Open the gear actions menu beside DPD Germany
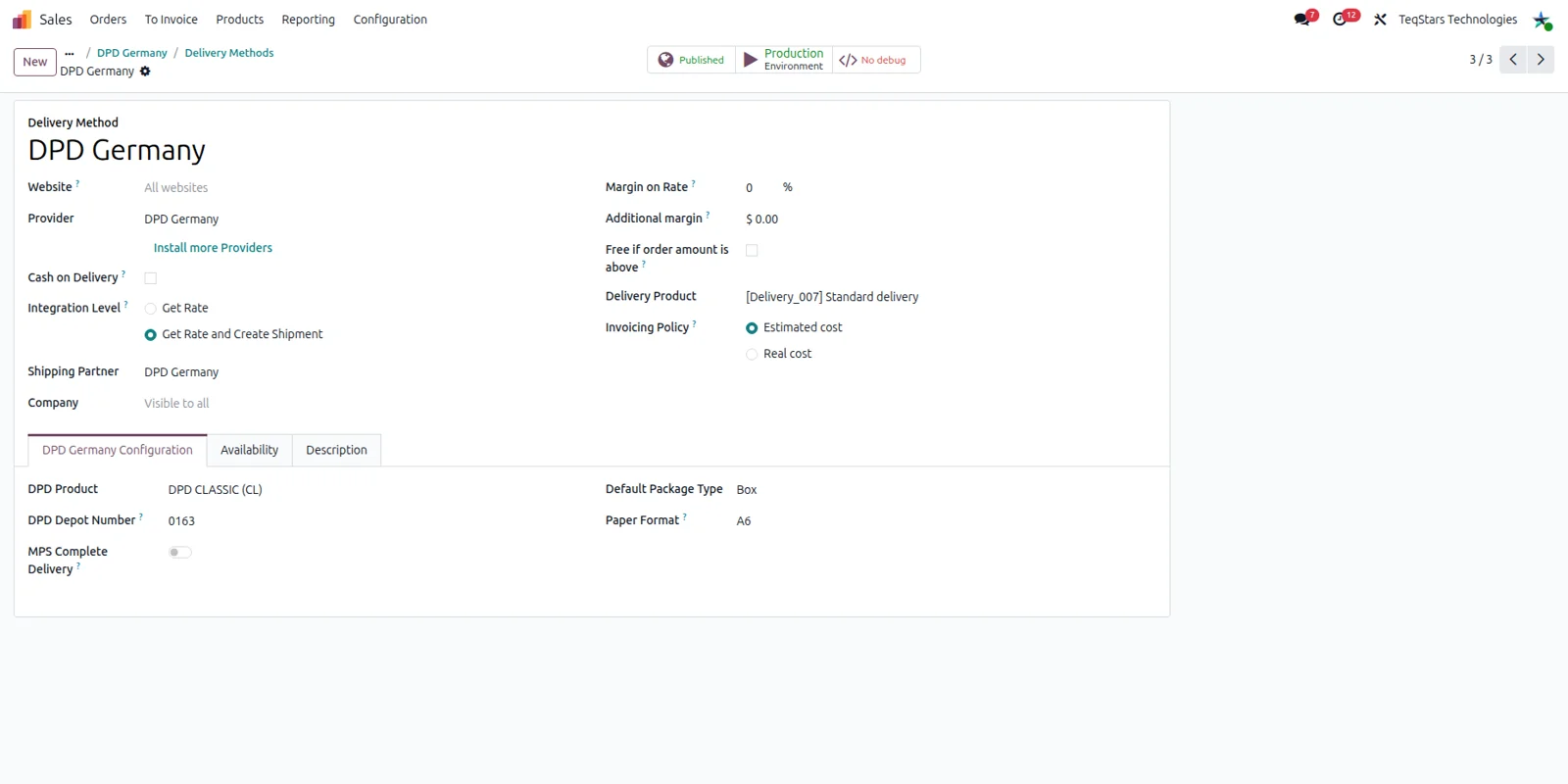The height and width of the screenshot is (784, 1568). tap(145, 72)
